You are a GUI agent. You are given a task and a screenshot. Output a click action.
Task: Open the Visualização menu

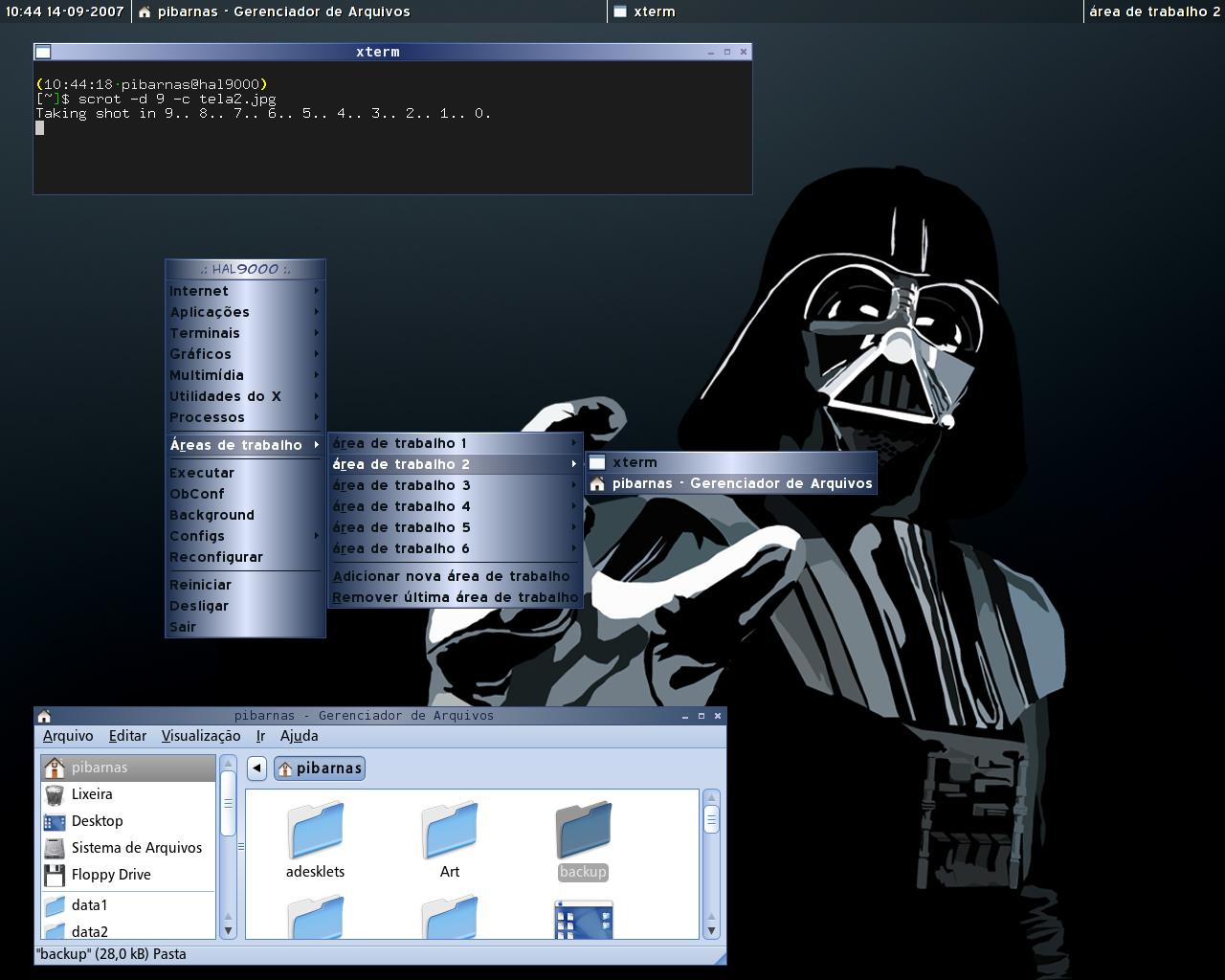point(201,736)
